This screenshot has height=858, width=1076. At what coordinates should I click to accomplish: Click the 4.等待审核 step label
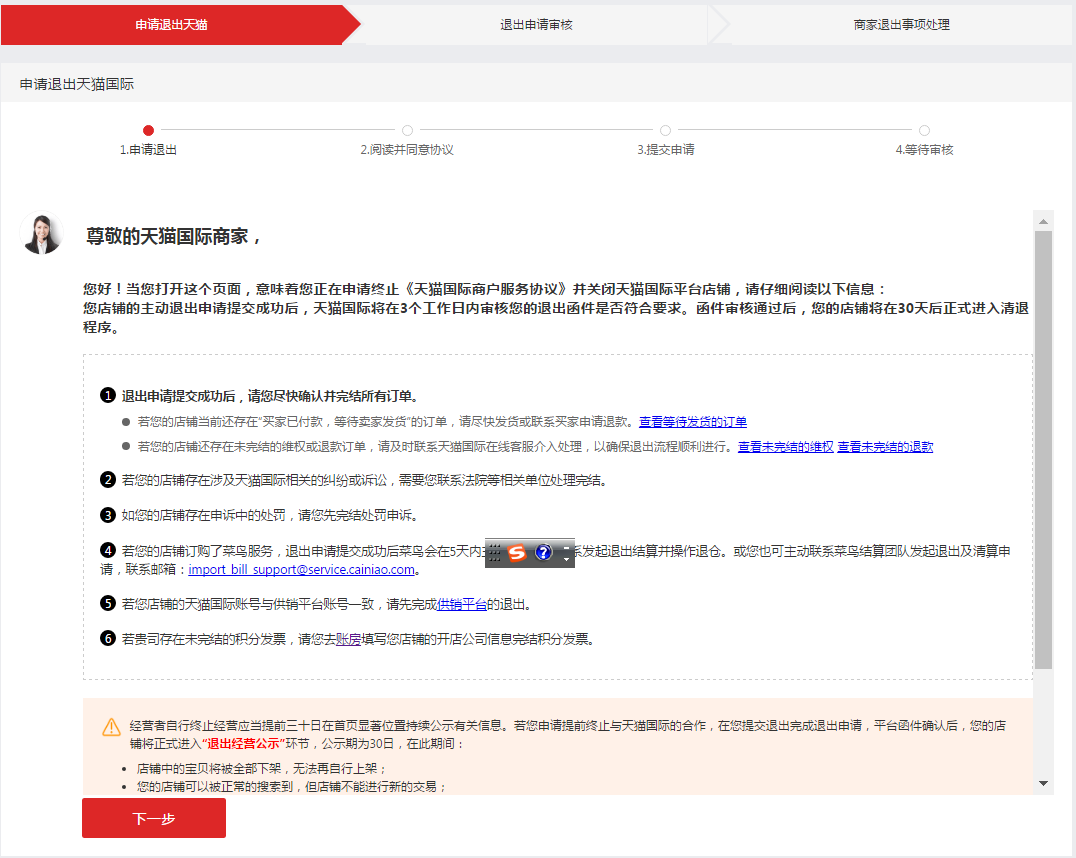(x=924, y=150)
